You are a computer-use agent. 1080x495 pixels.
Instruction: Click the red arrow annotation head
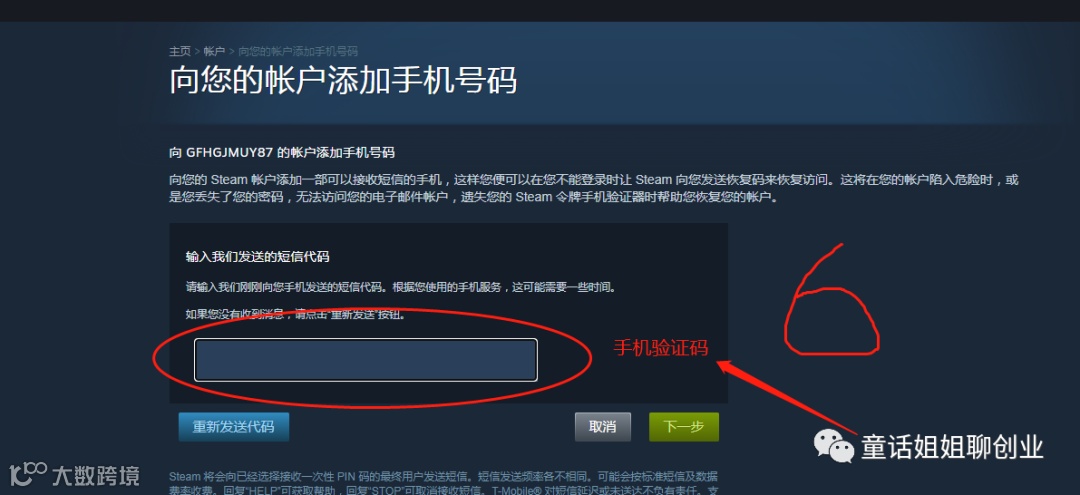[730, 368]
